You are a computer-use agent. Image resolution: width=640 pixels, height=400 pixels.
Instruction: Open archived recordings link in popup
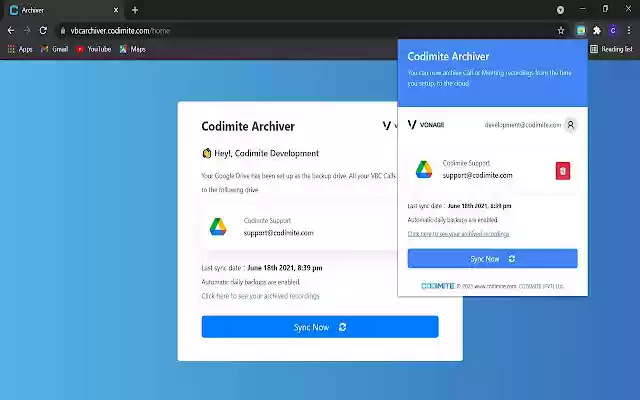(458, 234)
